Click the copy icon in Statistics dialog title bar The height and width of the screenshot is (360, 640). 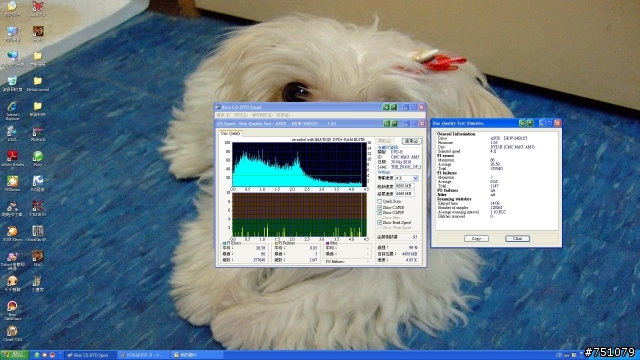pyautogui.click(x=522, y=123)
